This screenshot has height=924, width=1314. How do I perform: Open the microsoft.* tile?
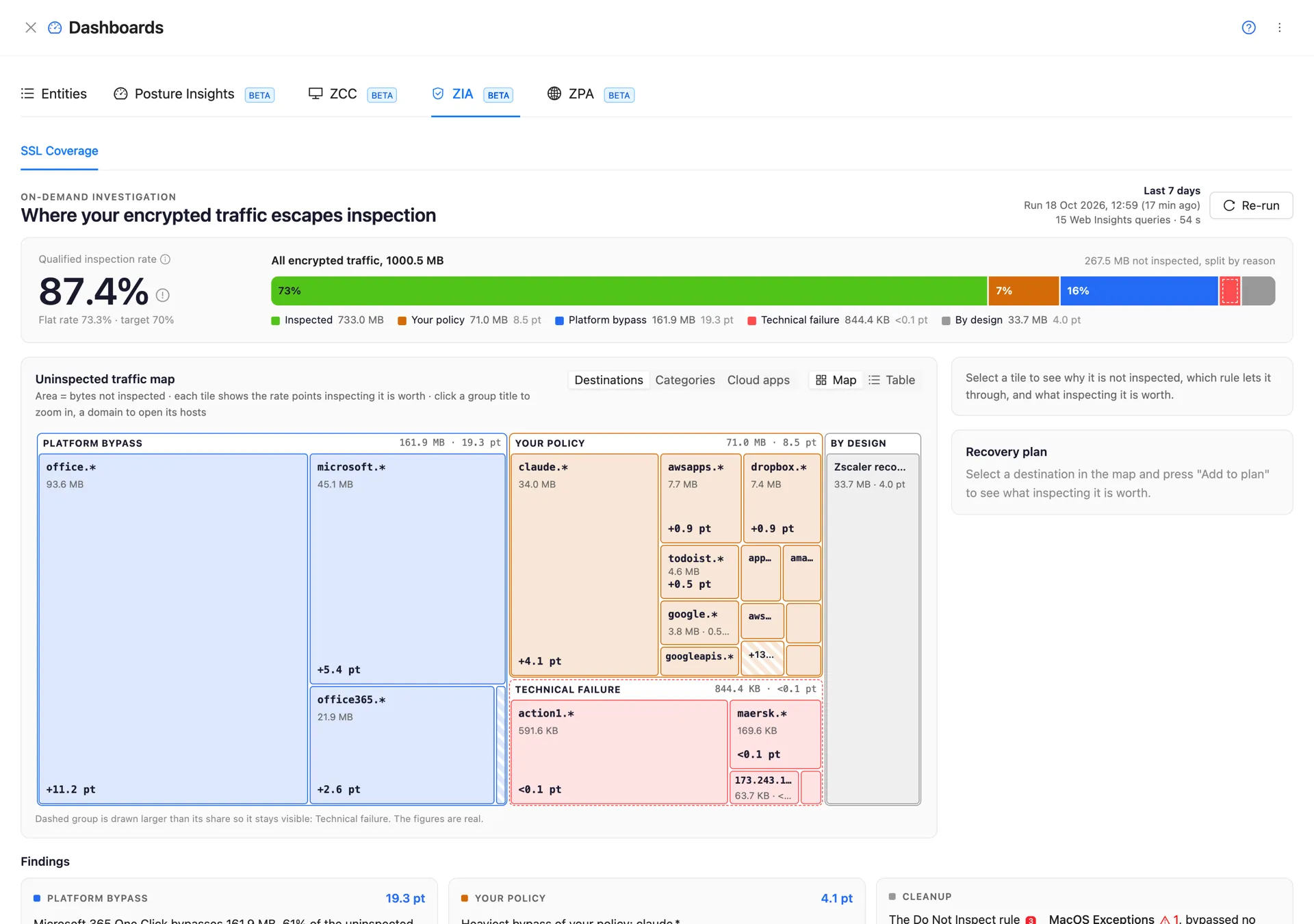(x=407, y=568)
